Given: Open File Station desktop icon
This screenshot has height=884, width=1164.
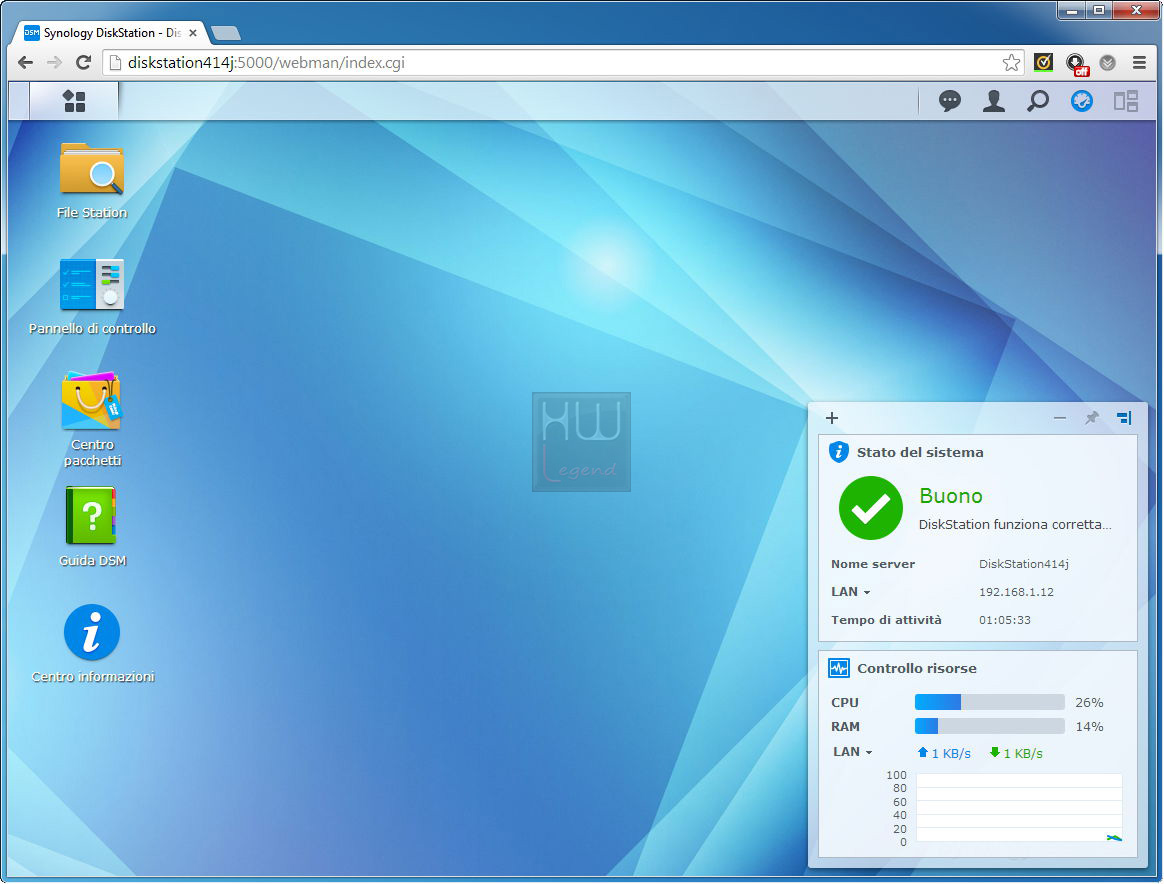Looking at the screenshot, I should coord(92,168).
